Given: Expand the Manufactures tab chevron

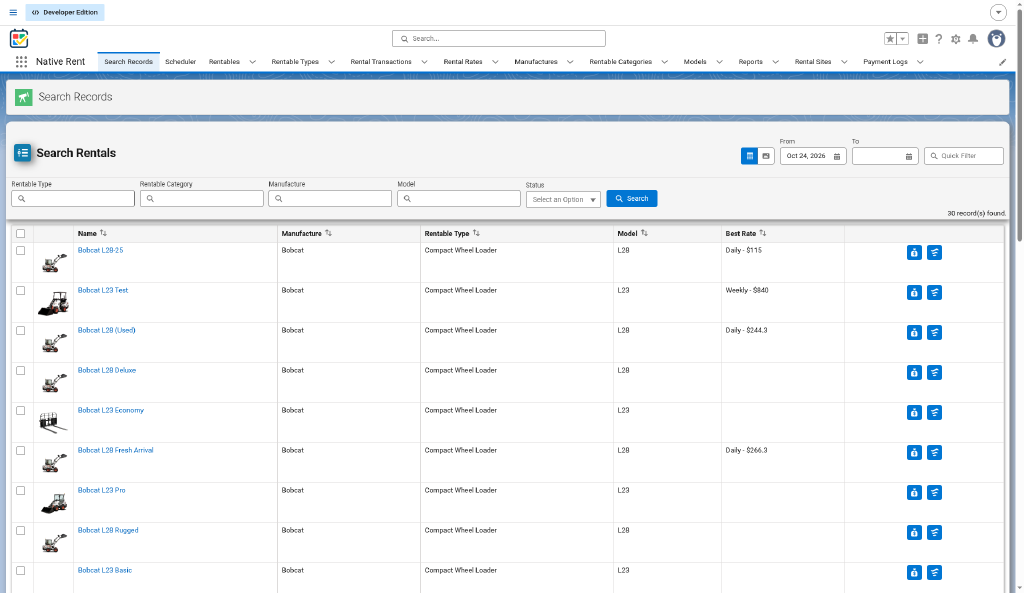Looking at the screenshot, I should click(570, 62).
